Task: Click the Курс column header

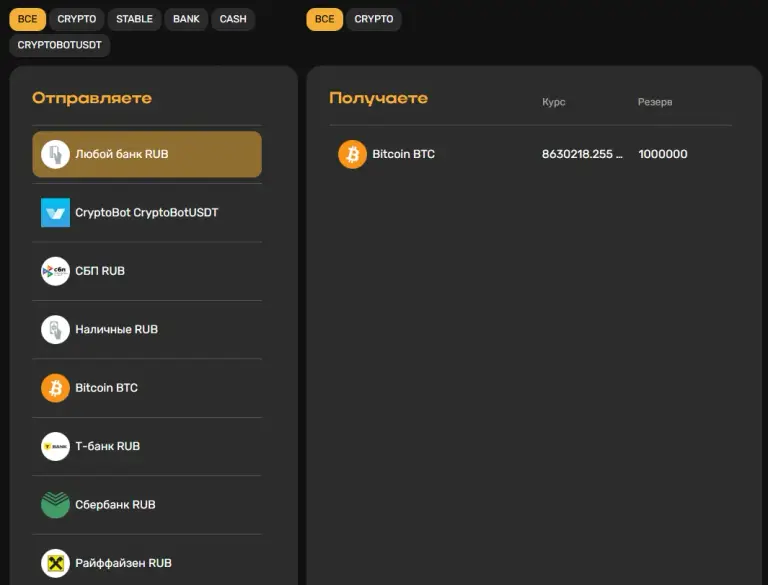Action: click(553, 102)
